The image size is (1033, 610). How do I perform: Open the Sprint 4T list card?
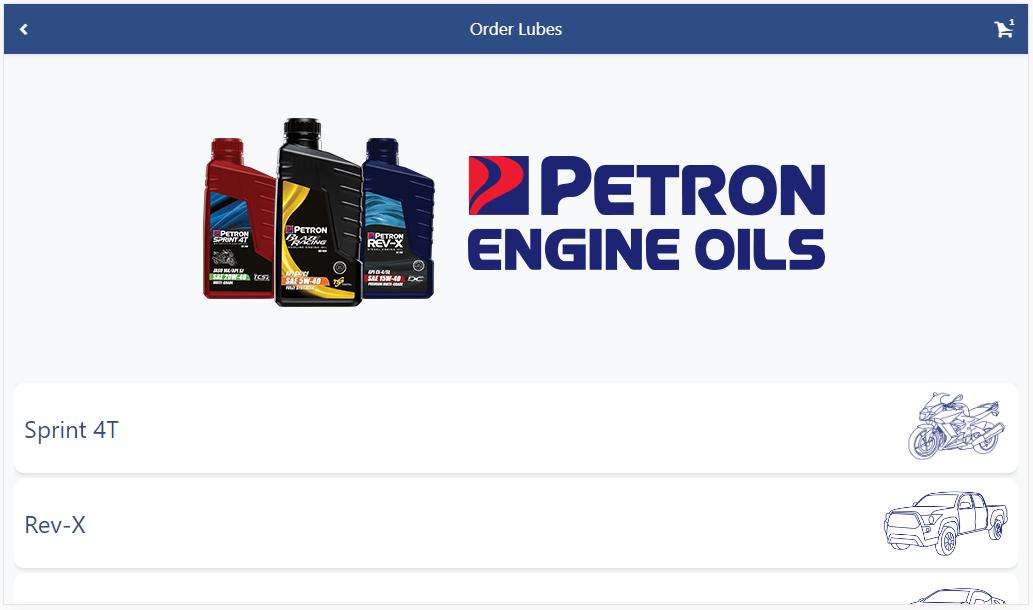pos(516,428)
